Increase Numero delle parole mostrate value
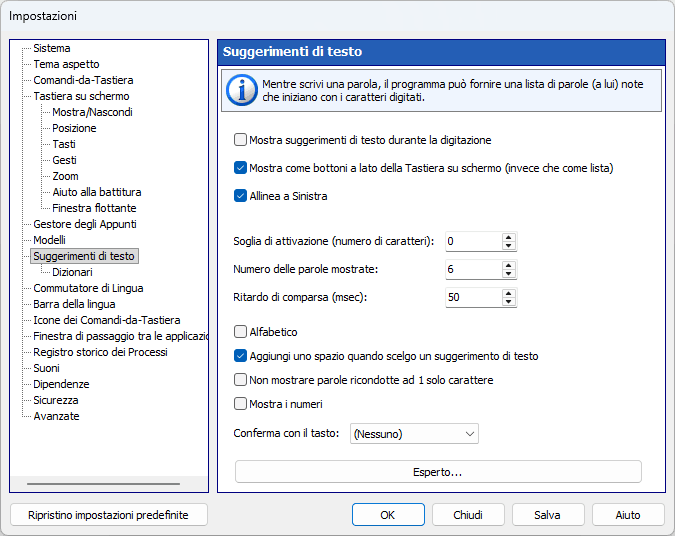 (508, 265)
